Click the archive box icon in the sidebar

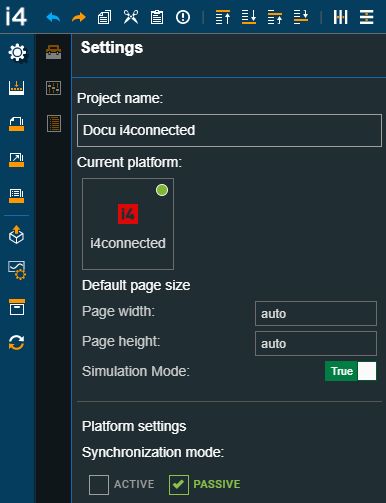17,307
